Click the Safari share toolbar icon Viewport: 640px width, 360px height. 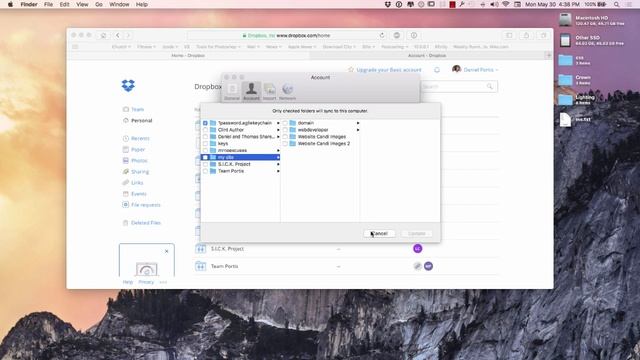[526, 36]
